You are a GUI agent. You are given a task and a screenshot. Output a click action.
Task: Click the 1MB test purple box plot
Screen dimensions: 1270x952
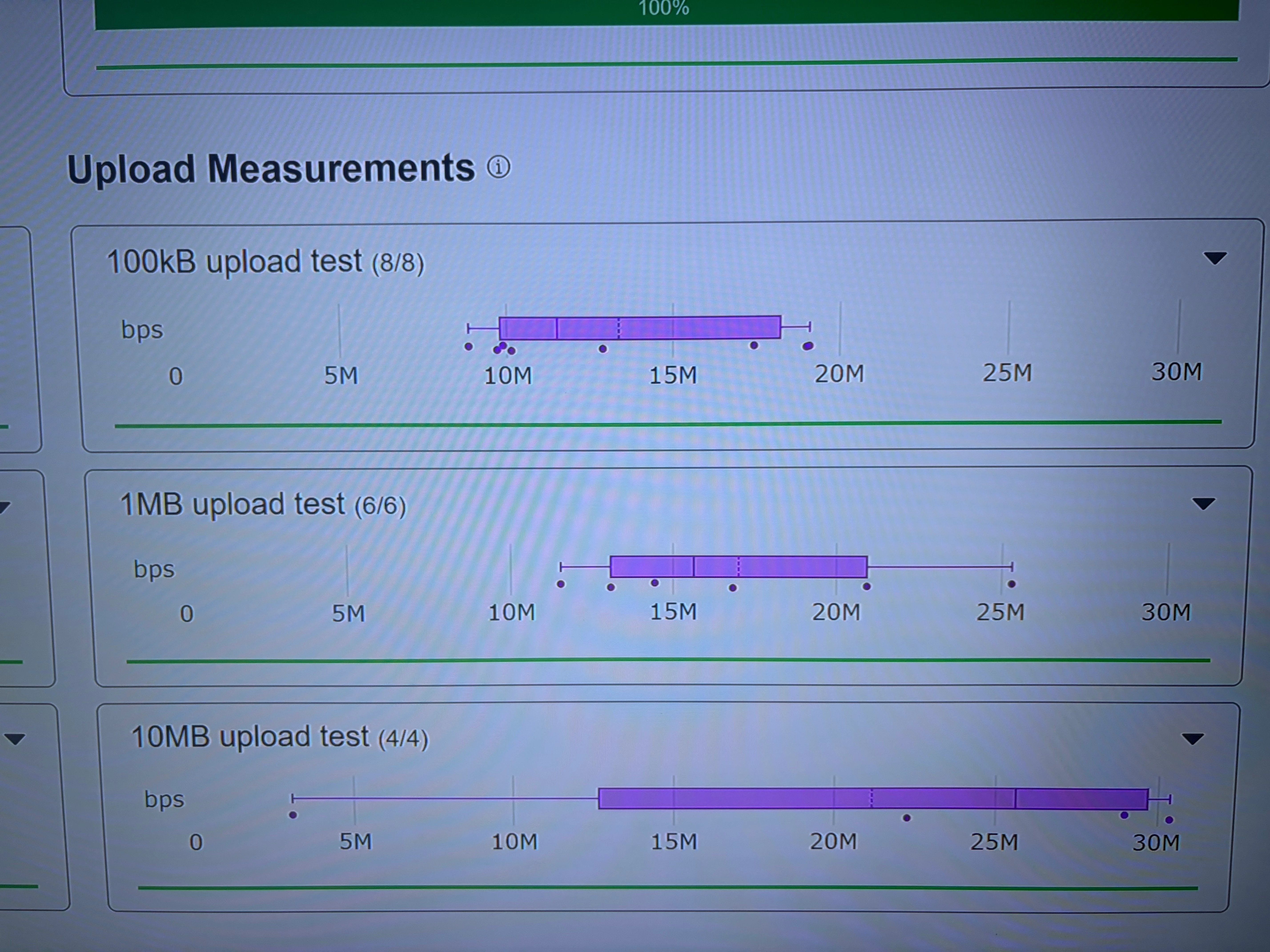(738, 566)
